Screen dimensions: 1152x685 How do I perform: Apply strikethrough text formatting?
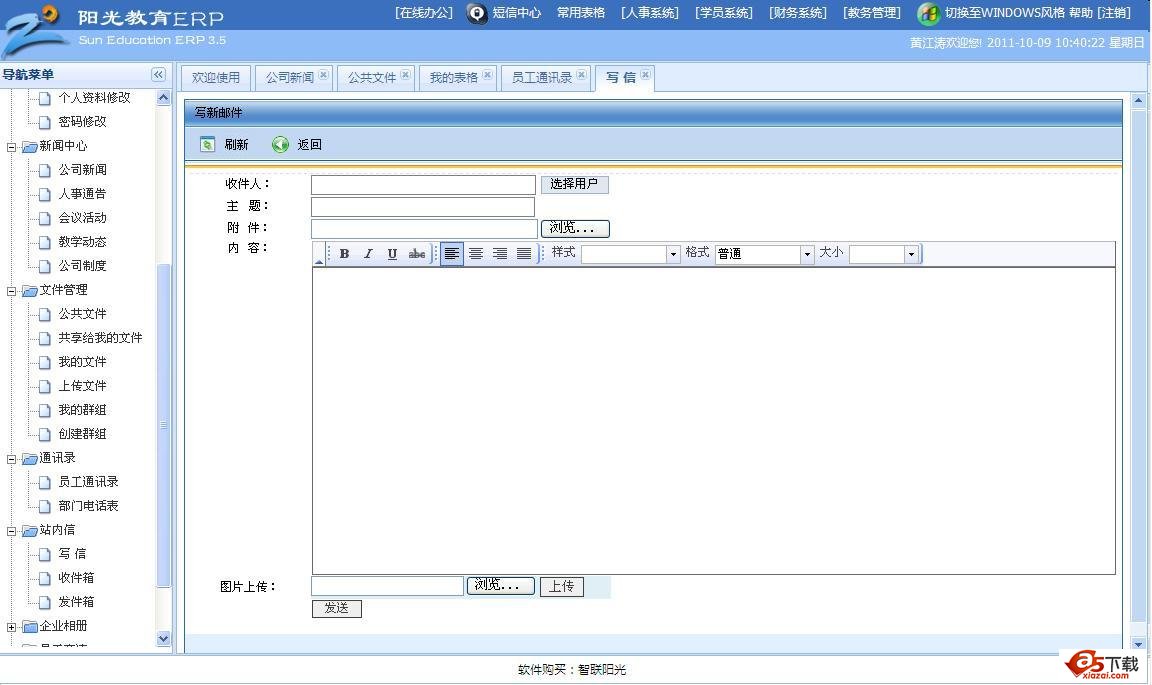417,254
